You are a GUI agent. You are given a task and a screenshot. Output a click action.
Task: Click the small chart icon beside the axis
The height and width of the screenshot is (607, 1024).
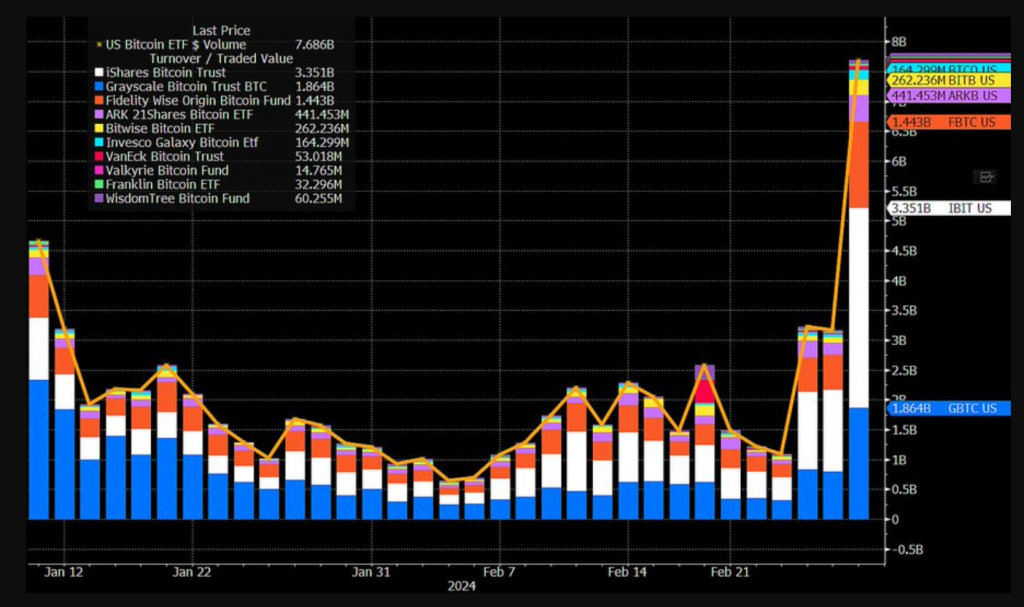click(x=987, y=177)
